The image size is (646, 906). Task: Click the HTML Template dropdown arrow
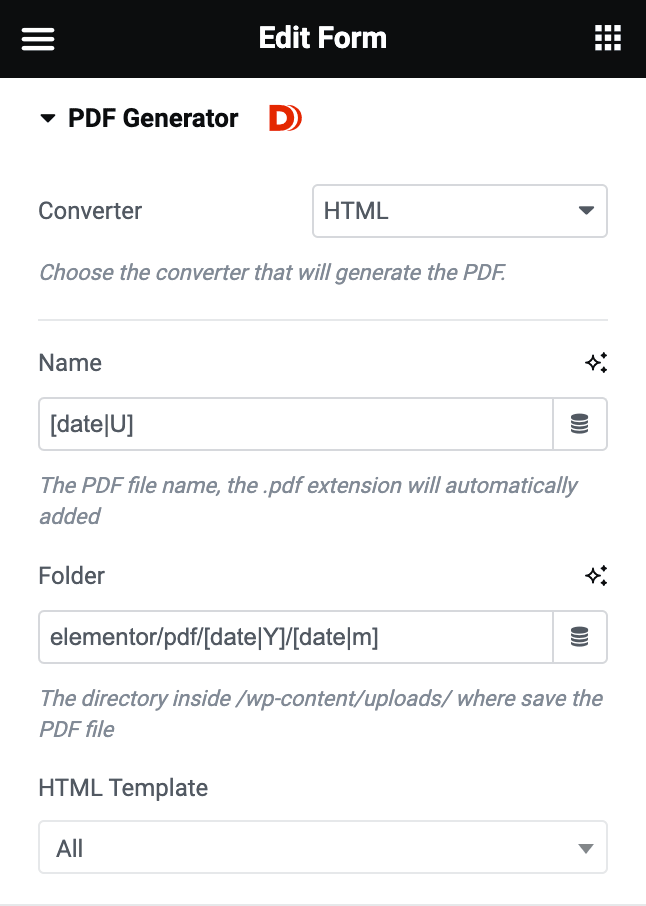pos(586,849)
